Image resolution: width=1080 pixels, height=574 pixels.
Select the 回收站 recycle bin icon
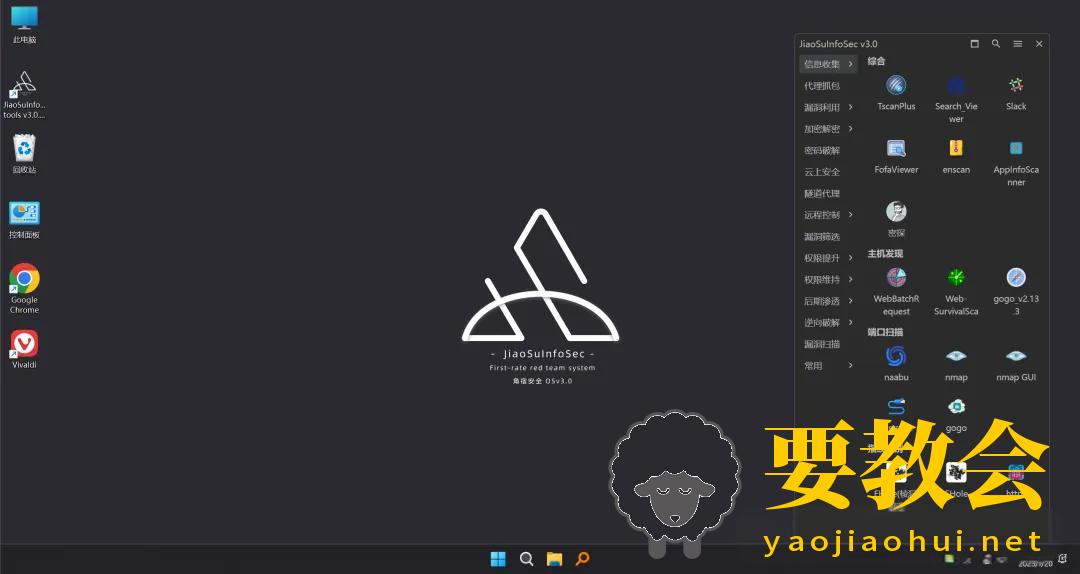[24, 154]
